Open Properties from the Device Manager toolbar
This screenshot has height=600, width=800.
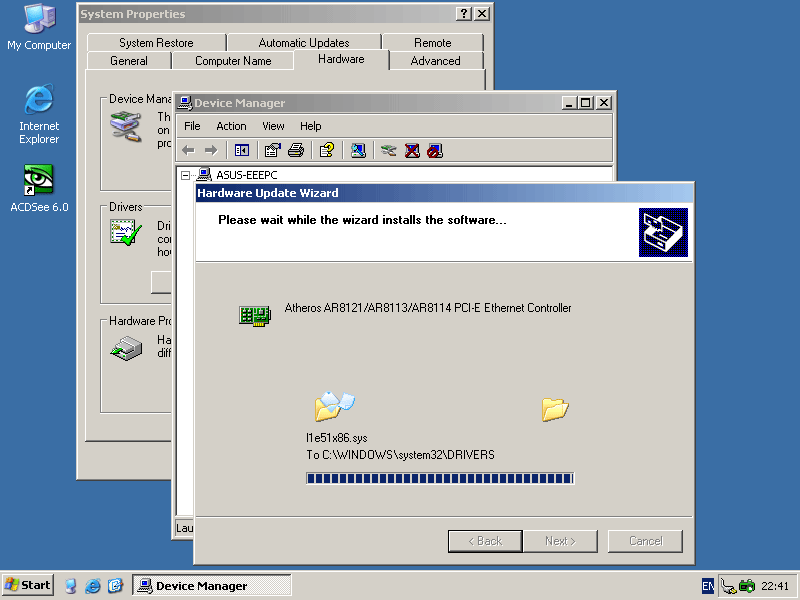(272, 151)
